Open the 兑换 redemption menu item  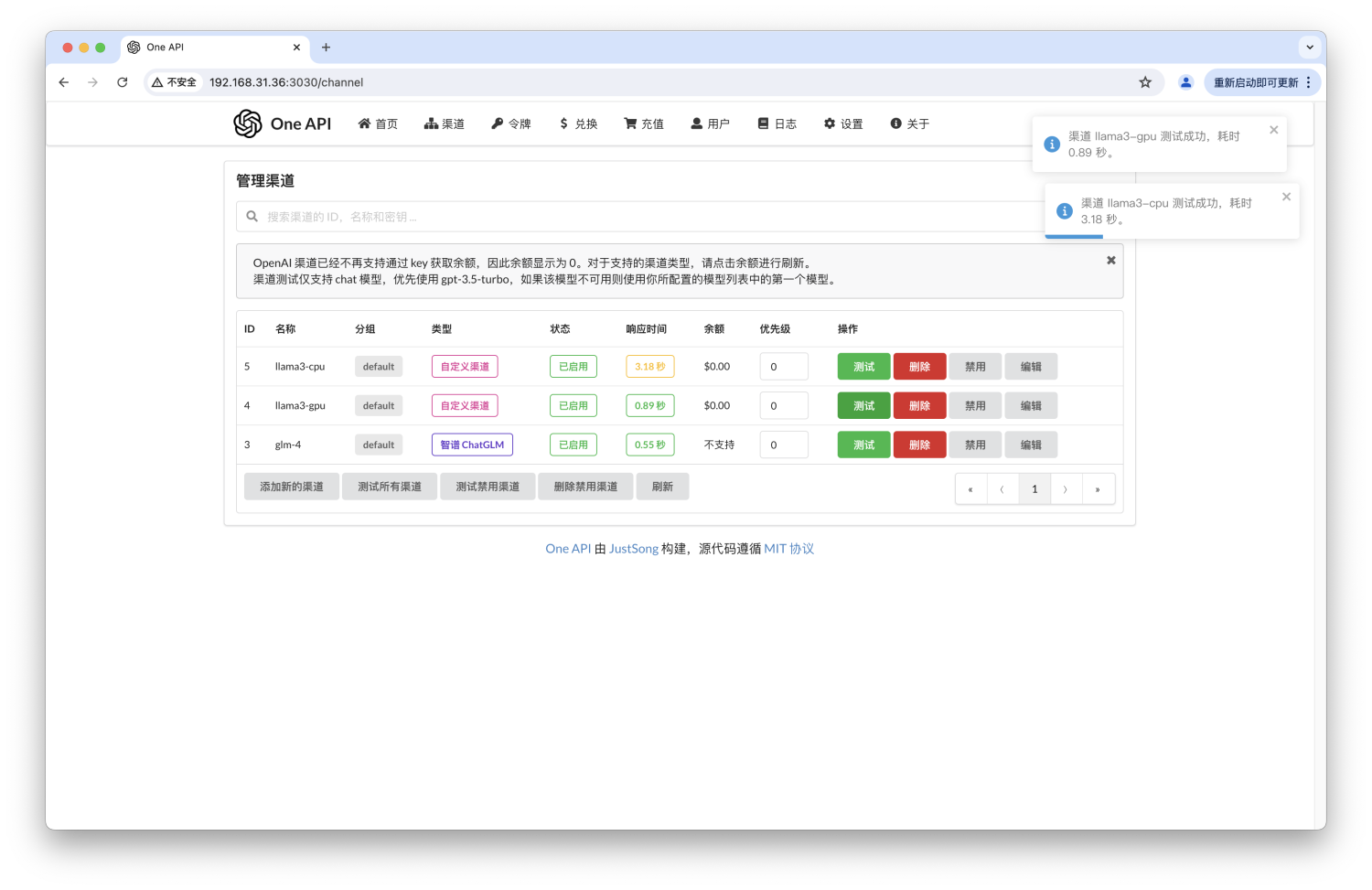coord(578,123)
